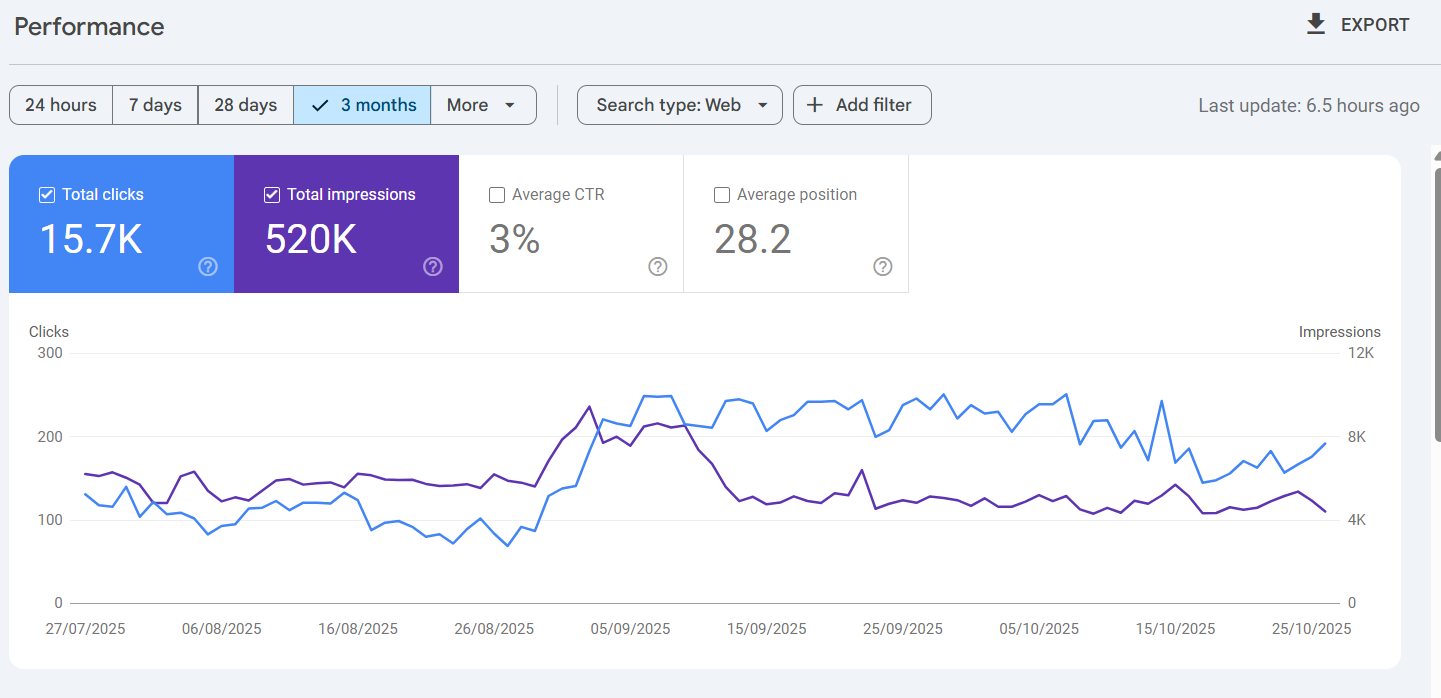Viewport: 1441px width, 698px height.
Task: Switch to the 7 days tab
Action: pyautogui.click(x=154, y=104)
